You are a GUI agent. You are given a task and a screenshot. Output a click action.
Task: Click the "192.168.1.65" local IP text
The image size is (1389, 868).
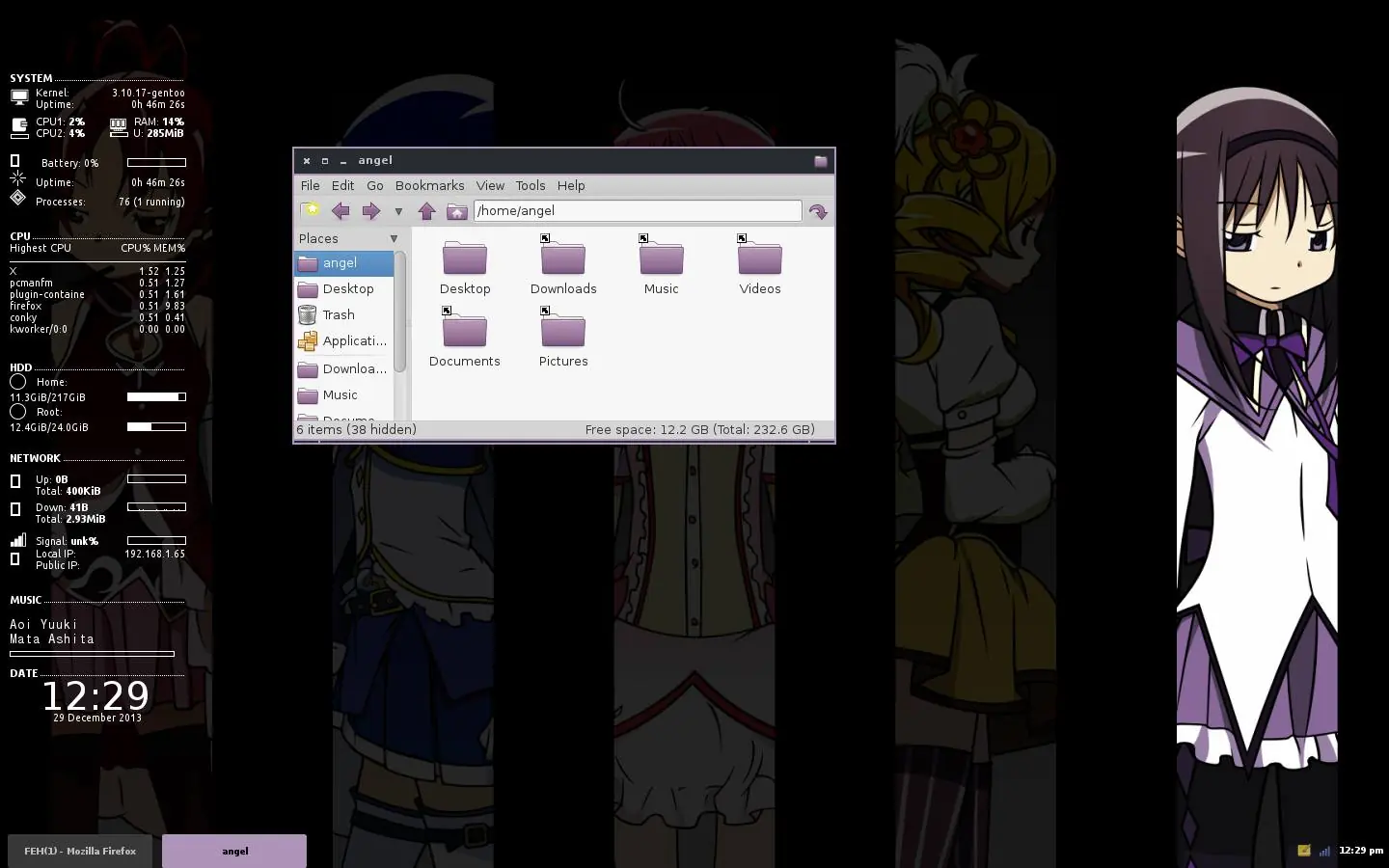pyautogui.click(x=154, y=555)
